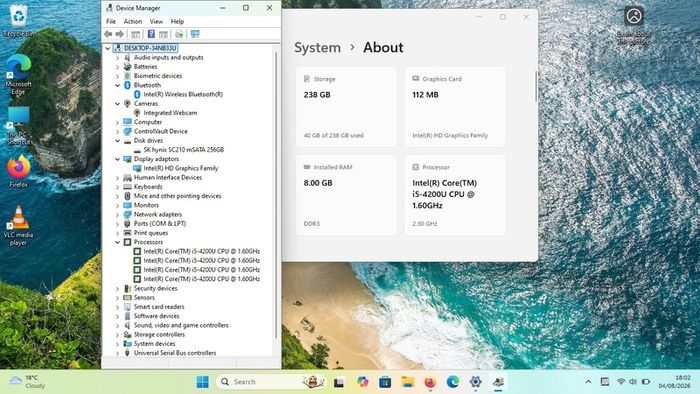This screenshot has height=394, width=700.
Task: Show hidden icons in the system tray
Action: pos(588,382)
